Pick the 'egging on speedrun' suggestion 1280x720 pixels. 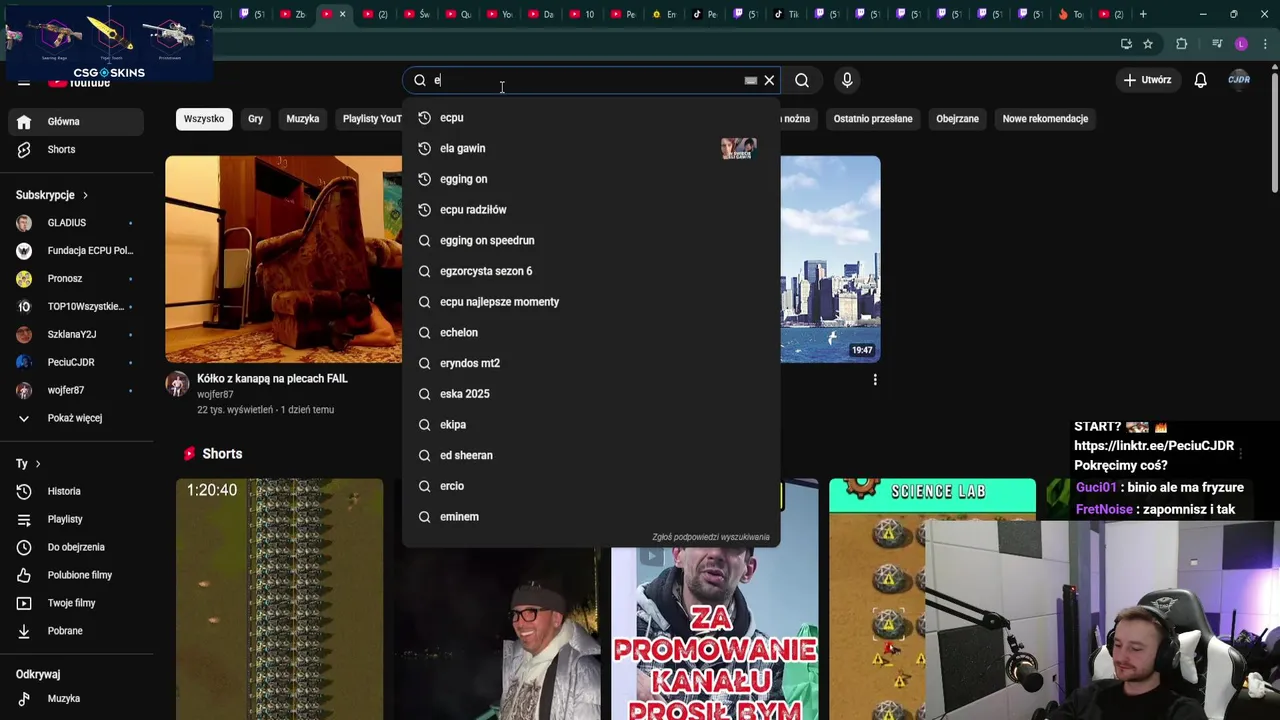click(x=590, y=240)
